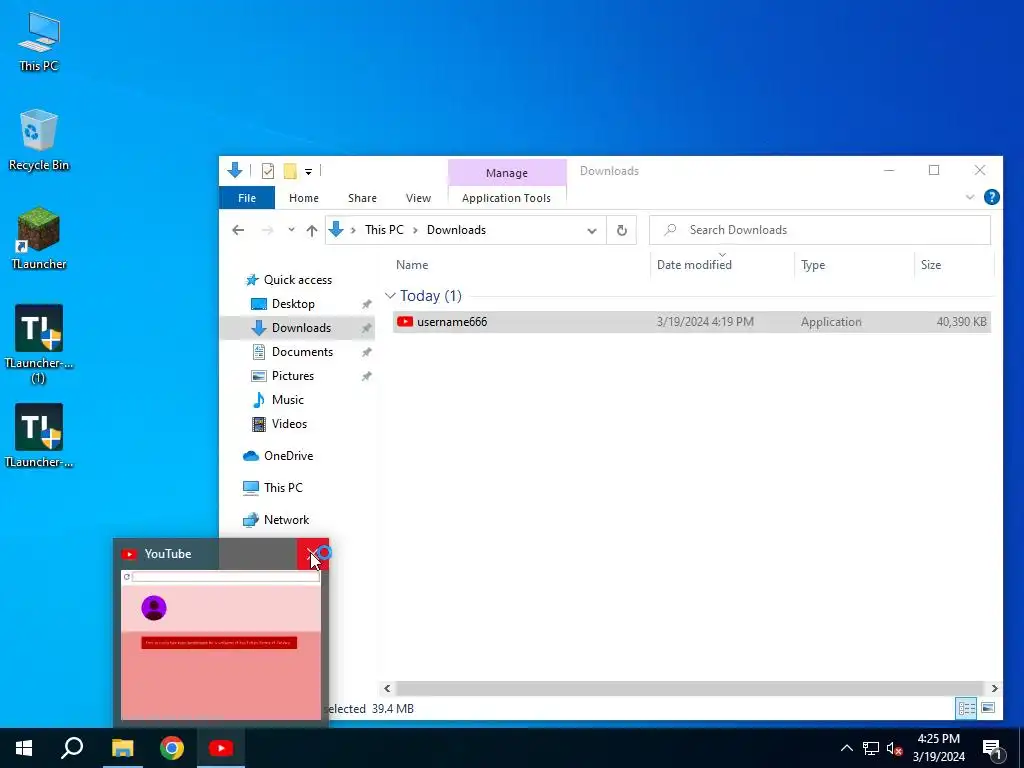This screenshot has height=768, width=1024.
Task: Click Downloads in address breadcrumb
Action: pos(456,230)
